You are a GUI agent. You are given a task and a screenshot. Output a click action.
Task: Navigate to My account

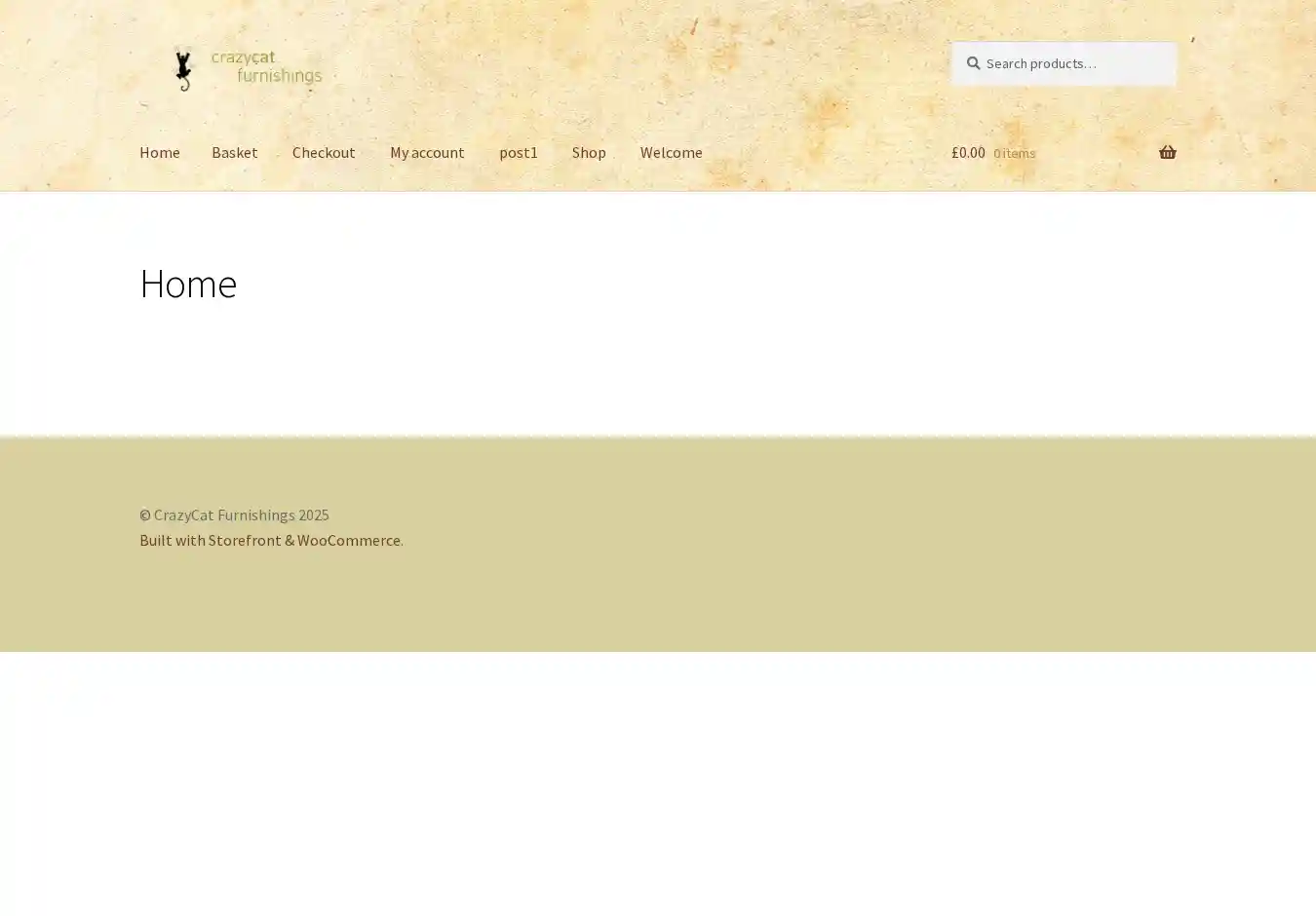pos(427,152)
